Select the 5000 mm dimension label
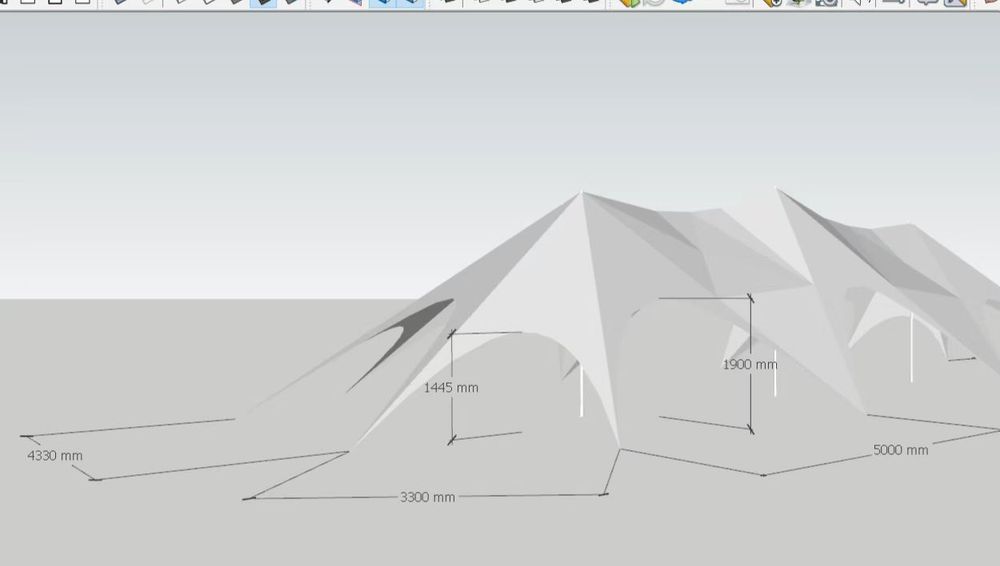Image resolution: width=1000 pixels, height=566 pixels. click(x=901, y=450)
